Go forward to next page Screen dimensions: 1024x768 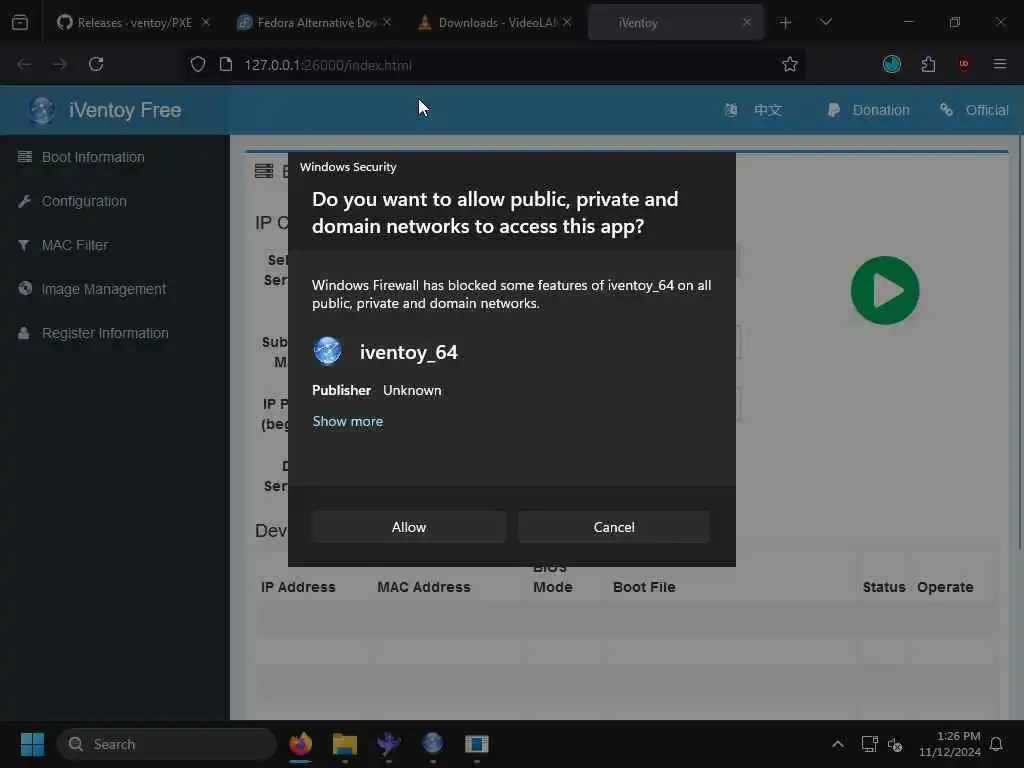click(x=59, y=64)
